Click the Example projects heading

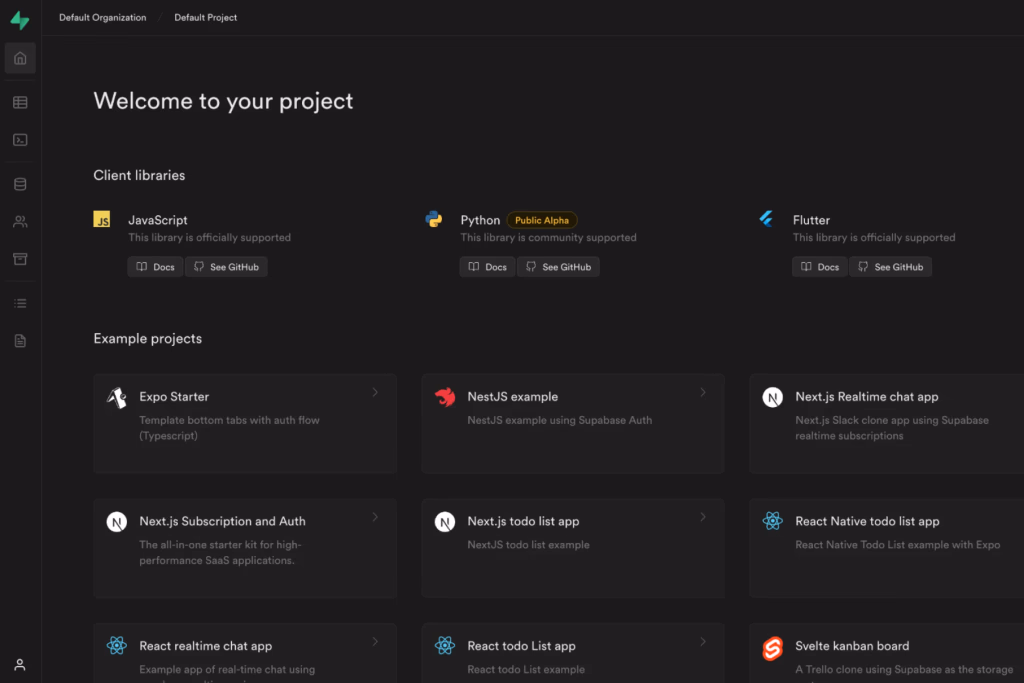tap(148, 339)
